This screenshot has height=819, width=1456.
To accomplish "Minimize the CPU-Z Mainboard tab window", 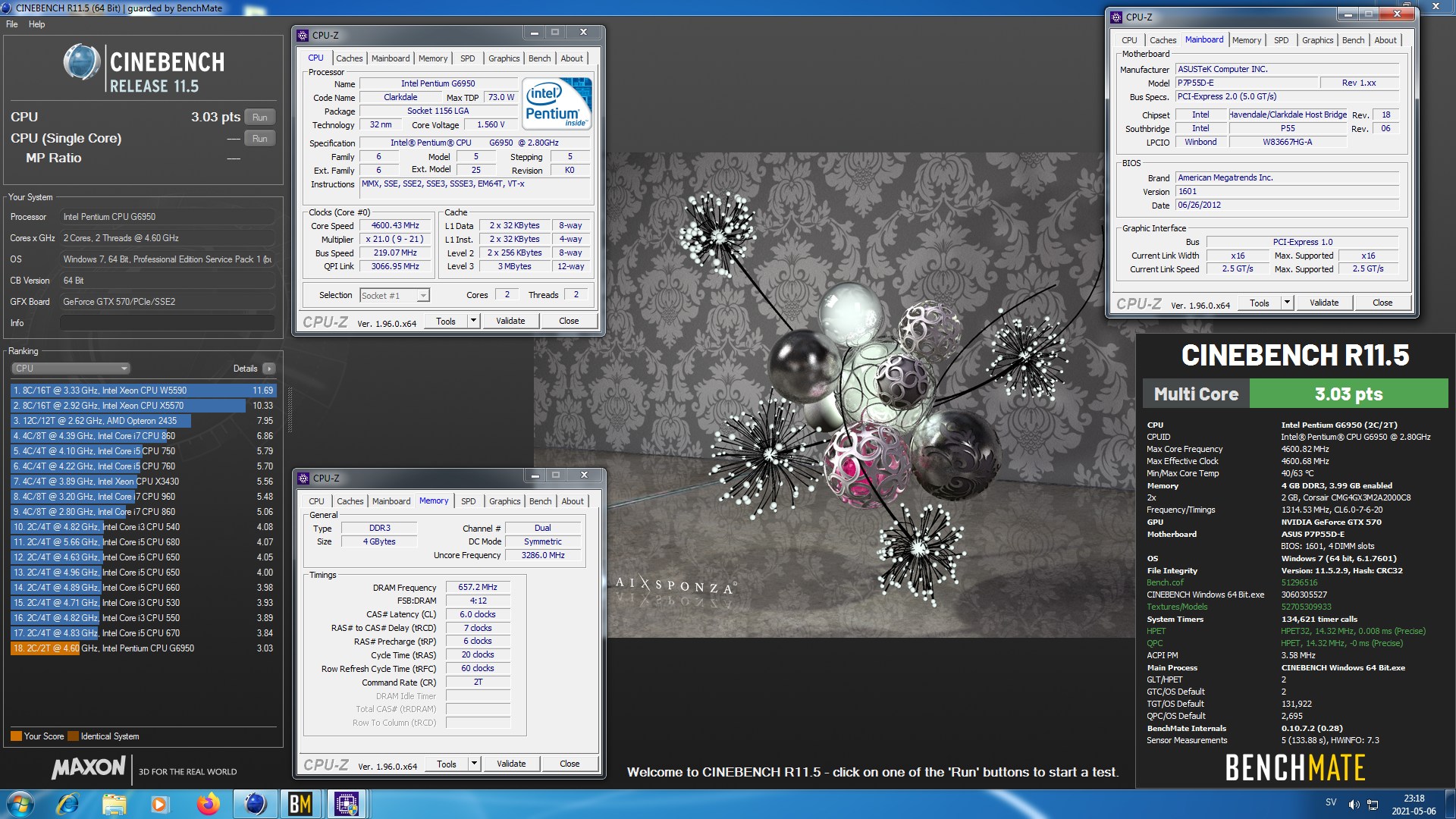I will [1348, 14].
